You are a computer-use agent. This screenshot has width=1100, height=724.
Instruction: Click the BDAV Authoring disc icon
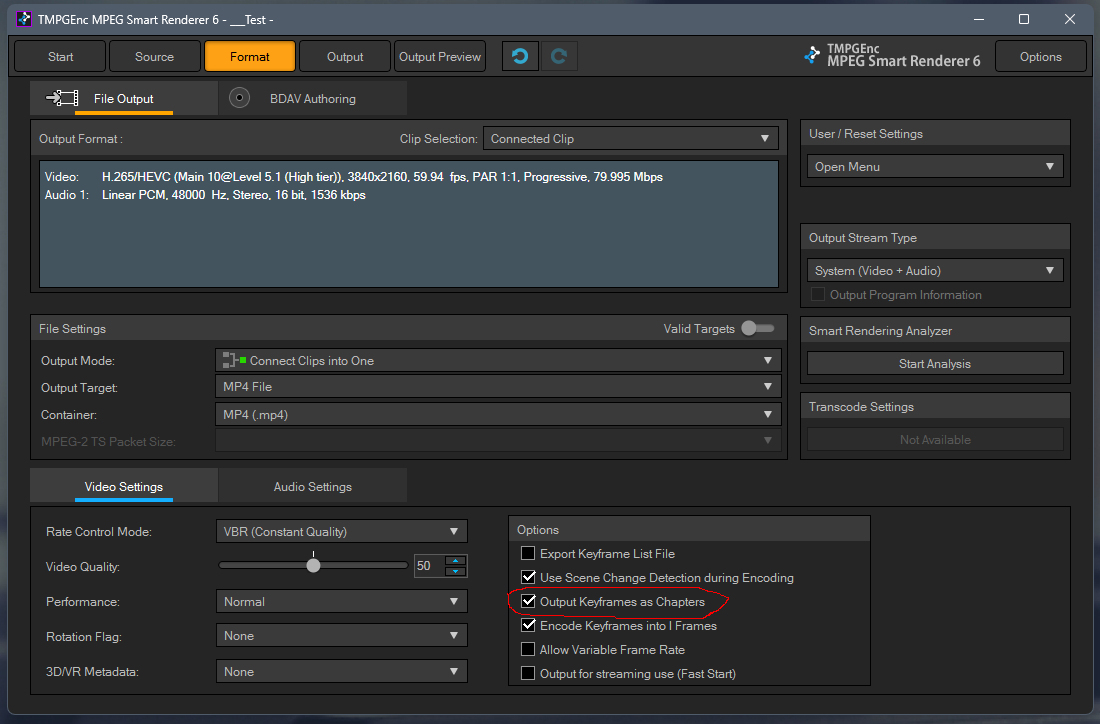[240, 98]
